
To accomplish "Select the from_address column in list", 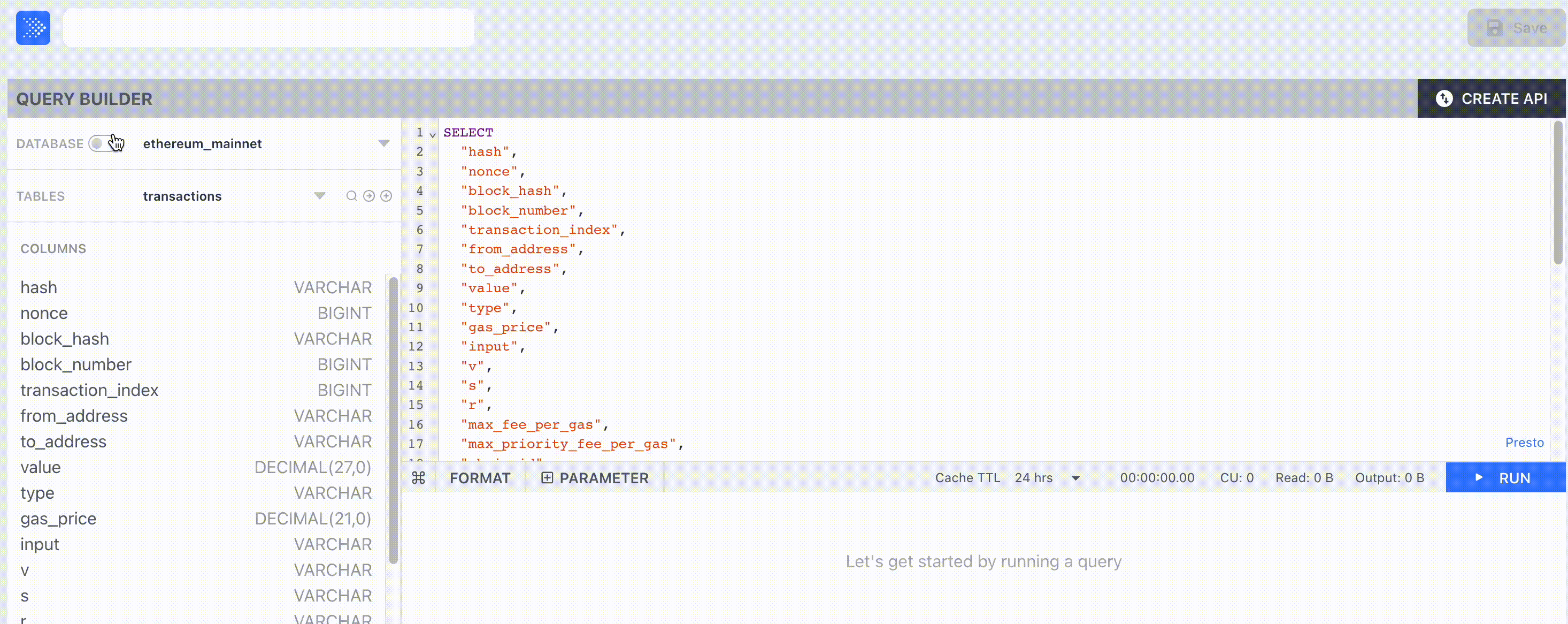I will [x=74, y=416].
